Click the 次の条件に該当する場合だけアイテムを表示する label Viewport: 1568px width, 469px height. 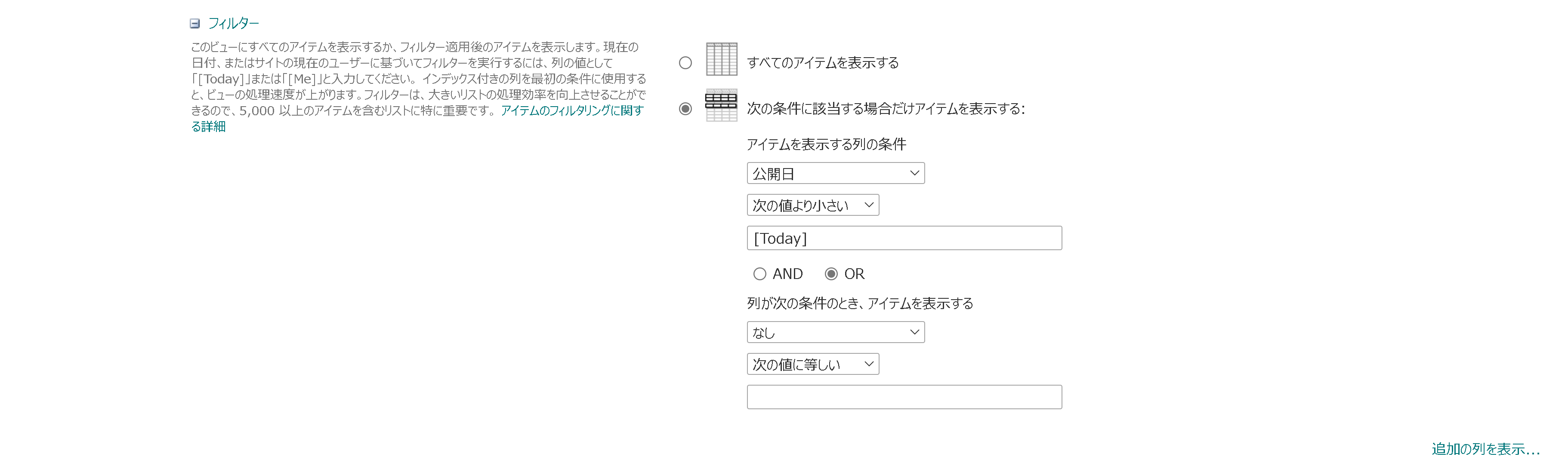[886, 109]
